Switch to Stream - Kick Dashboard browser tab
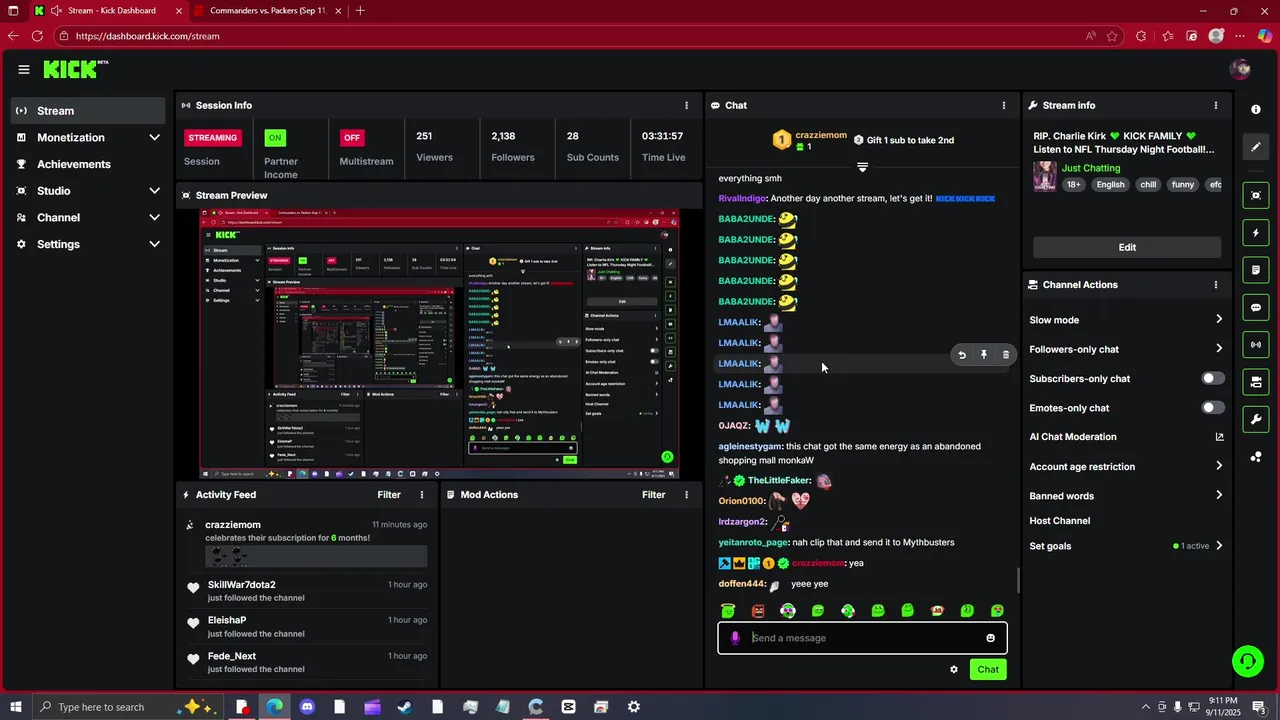1280x720 pixels. point(110,11)
